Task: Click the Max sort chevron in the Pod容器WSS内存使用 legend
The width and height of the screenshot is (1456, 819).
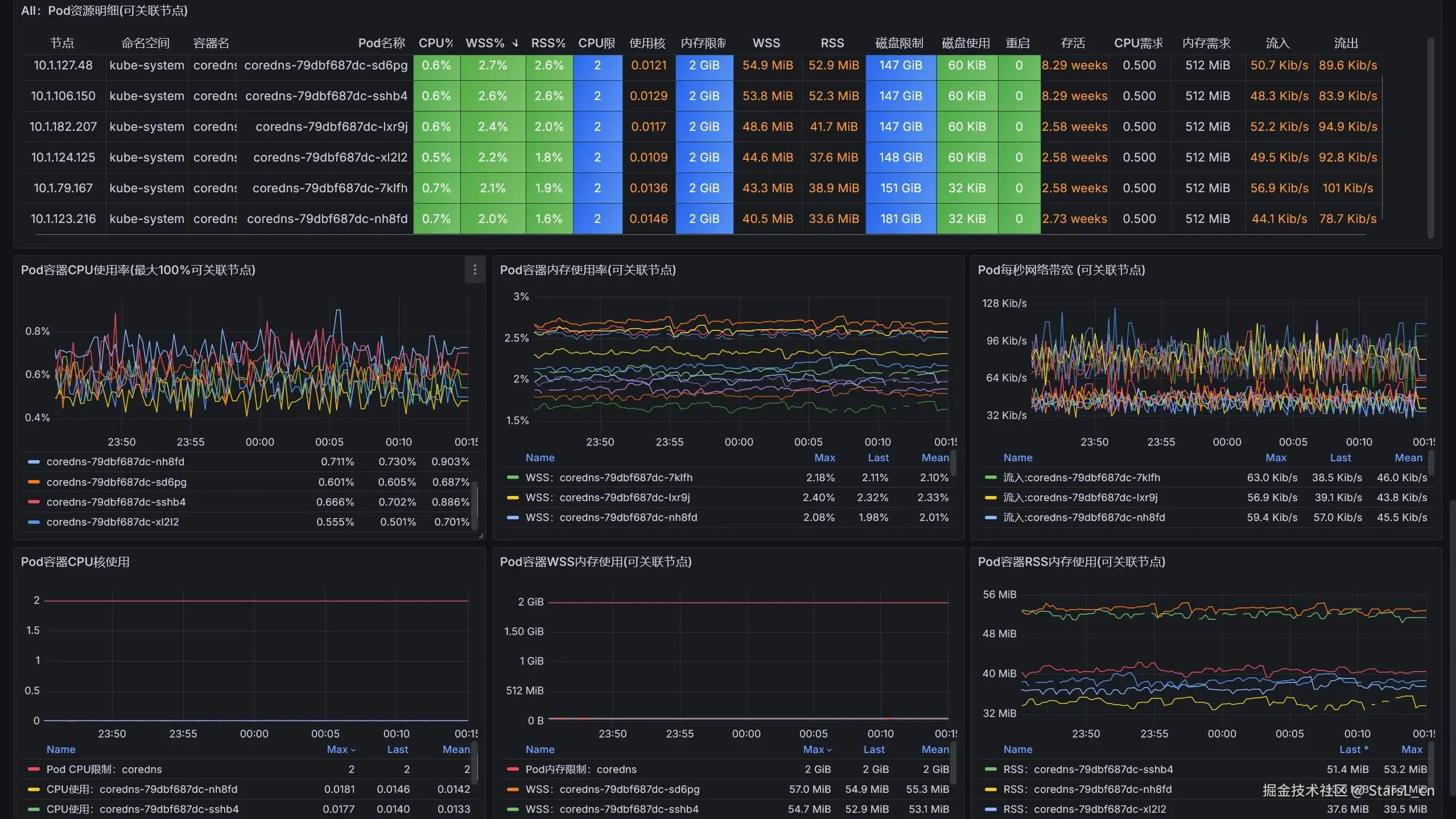Action: [830, 750]
